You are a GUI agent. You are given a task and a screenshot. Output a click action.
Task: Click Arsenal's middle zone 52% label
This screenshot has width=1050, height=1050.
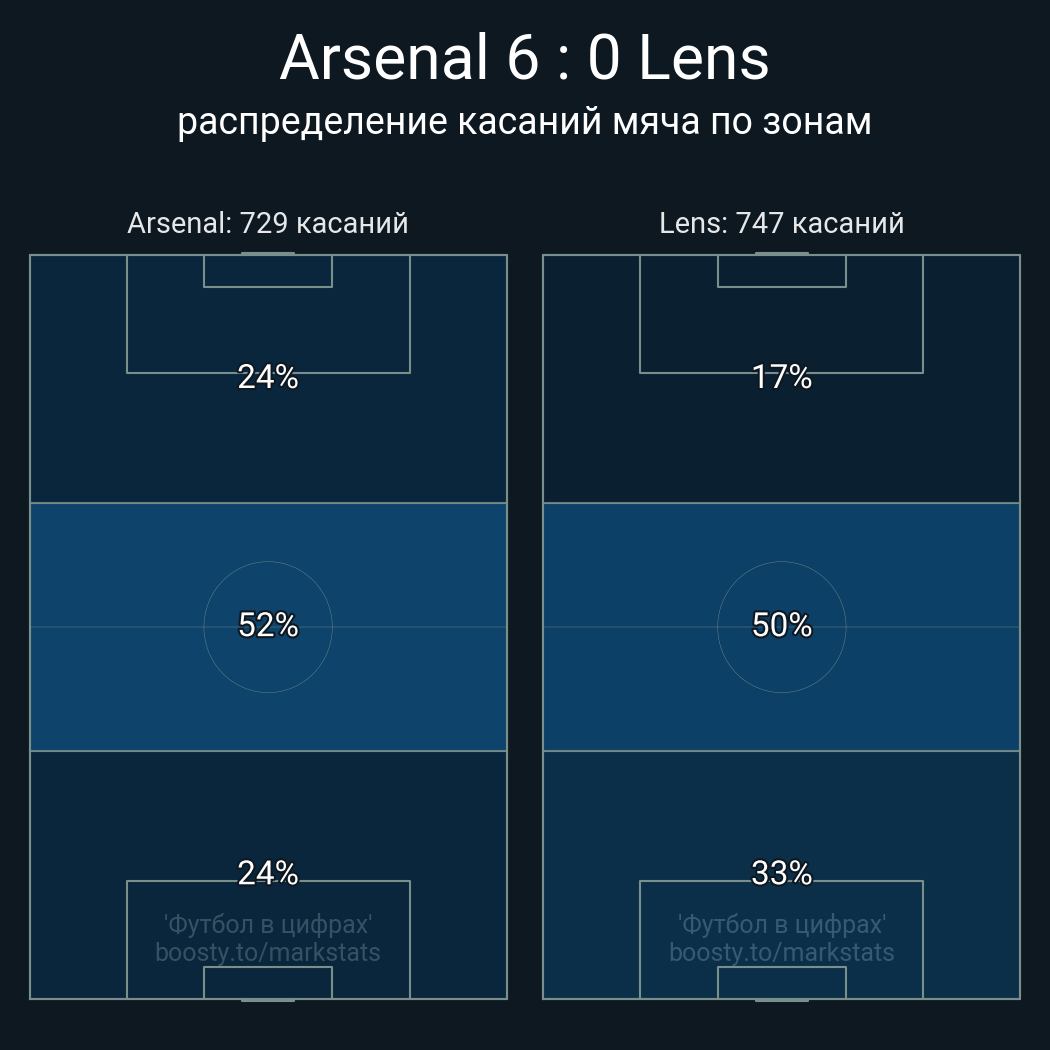tap(268, 625)
